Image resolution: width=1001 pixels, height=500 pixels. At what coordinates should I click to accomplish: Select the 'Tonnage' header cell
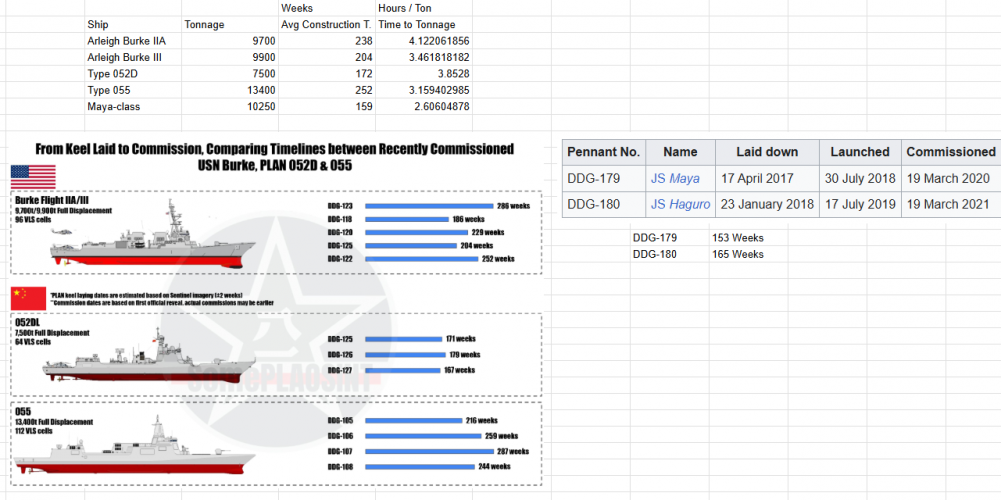pos(230,25)
